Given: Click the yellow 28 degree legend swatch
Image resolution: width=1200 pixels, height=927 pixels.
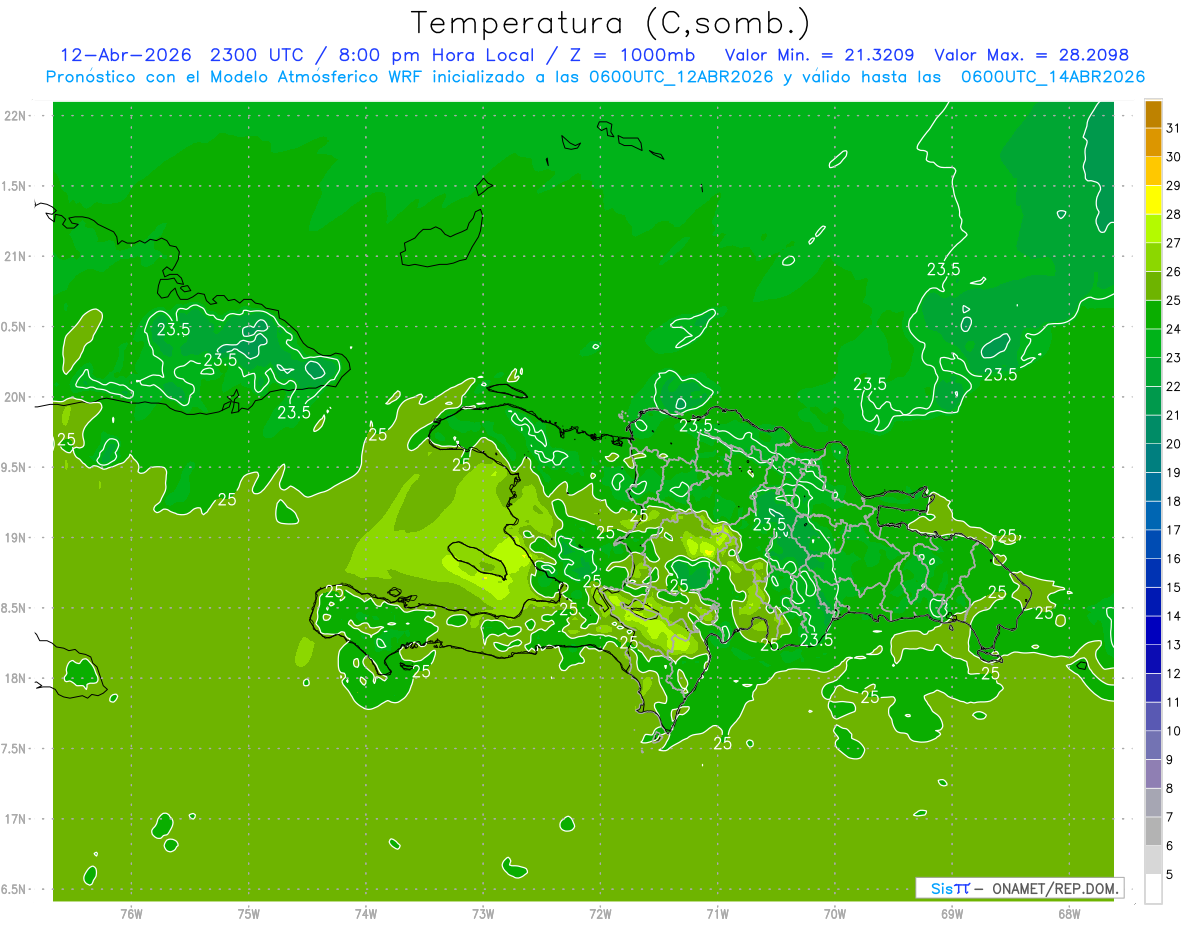Looking at the screenshot, I should [1153, 200].
